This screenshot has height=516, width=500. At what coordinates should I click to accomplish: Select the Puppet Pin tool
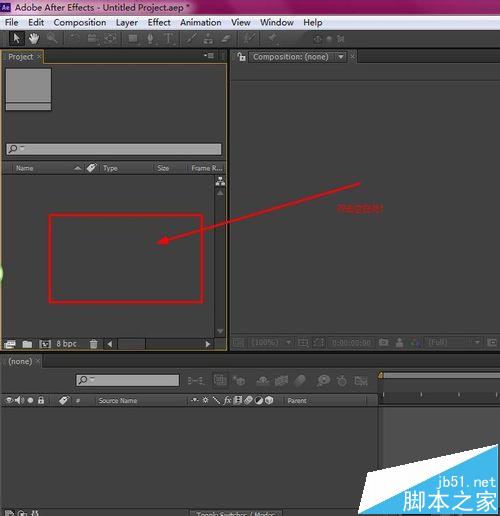pyautogui.click(x=273, y=39)
